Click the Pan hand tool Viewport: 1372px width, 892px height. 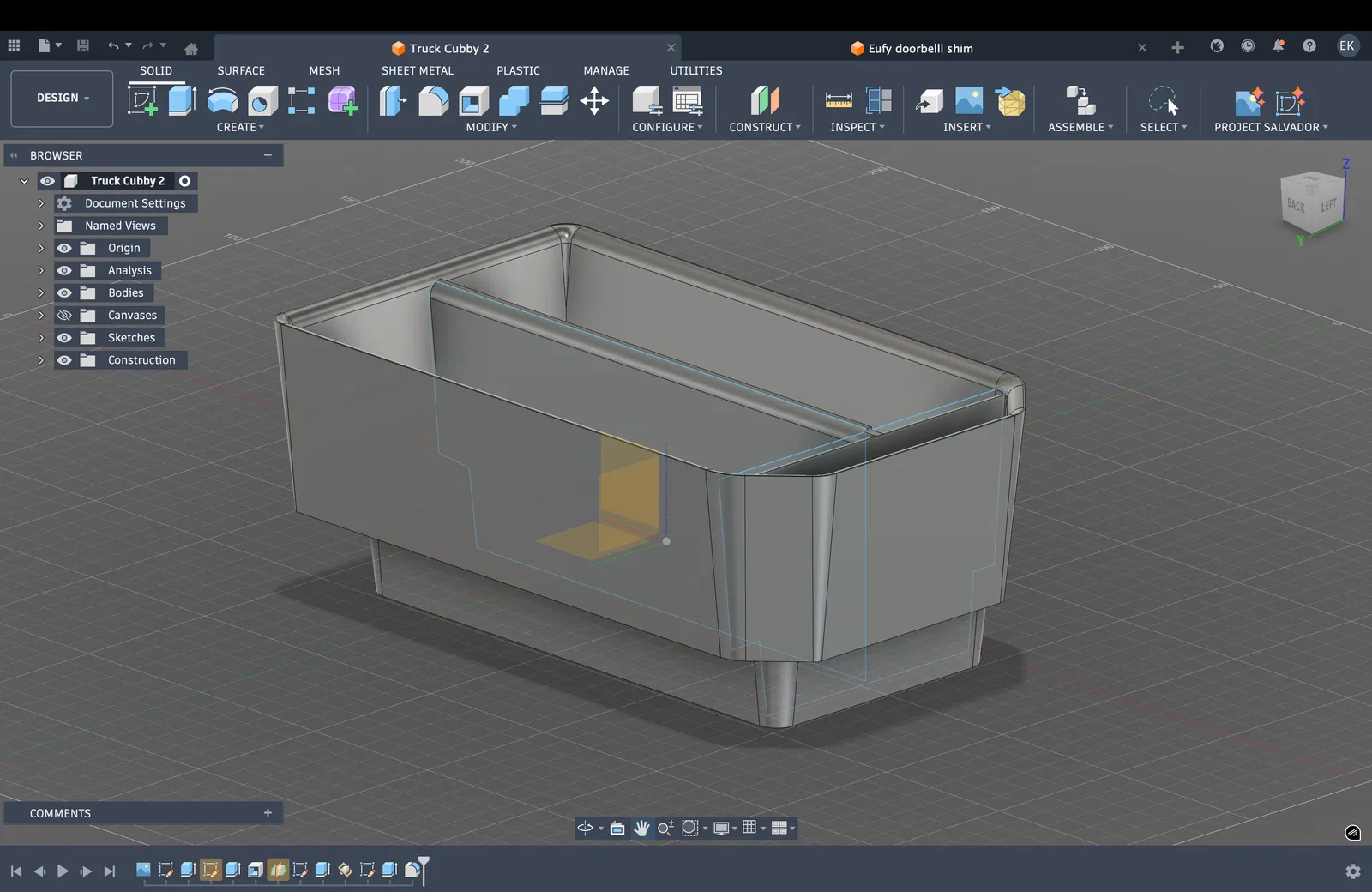[x=641, y=828]
